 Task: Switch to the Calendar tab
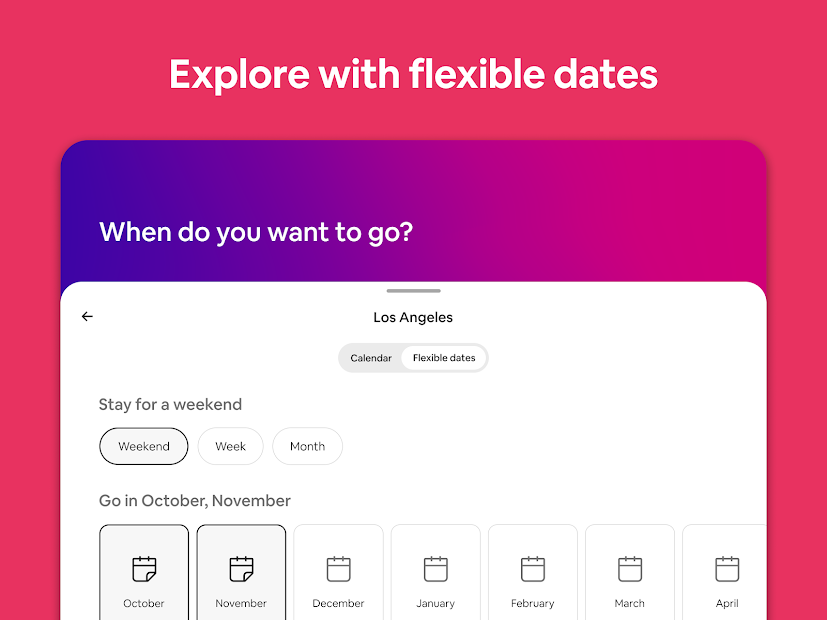pos(370,357)
